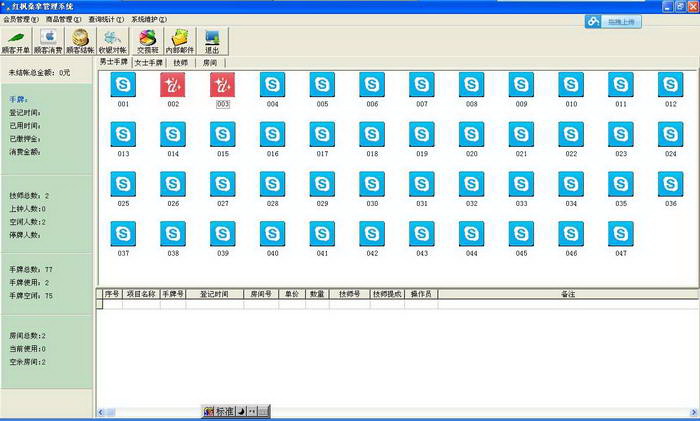The height and width of the screenshot is (421, 700).
Task: Click the 退出 exit toolbar button
Action: coord(212,41)
